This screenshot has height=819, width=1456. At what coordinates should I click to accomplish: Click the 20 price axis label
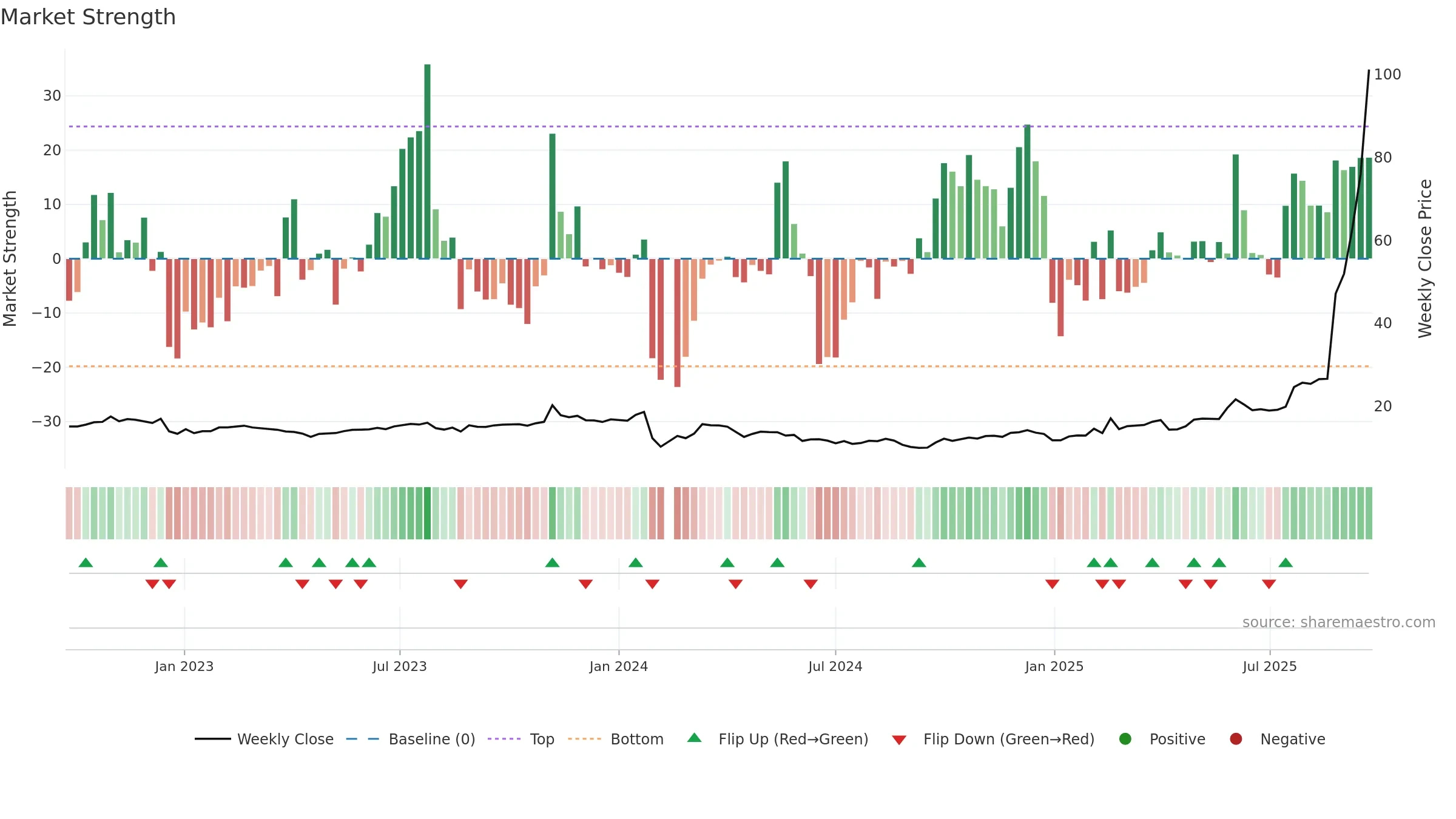point(1383,406)
